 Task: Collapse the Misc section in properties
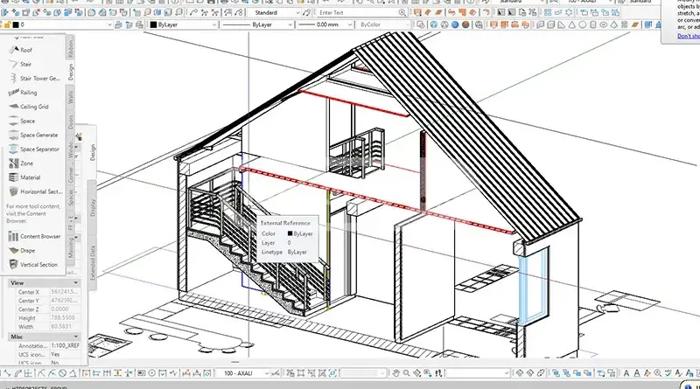tap(75, 337)
